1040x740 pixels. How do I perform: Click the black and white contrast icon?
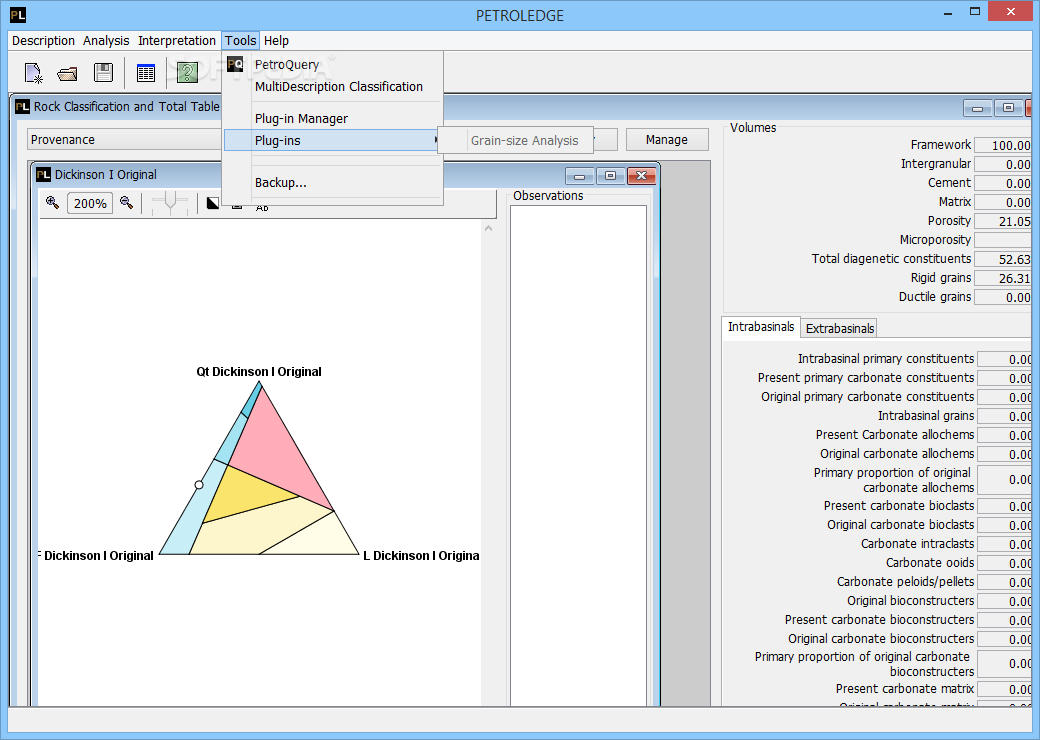click(212, 203)
